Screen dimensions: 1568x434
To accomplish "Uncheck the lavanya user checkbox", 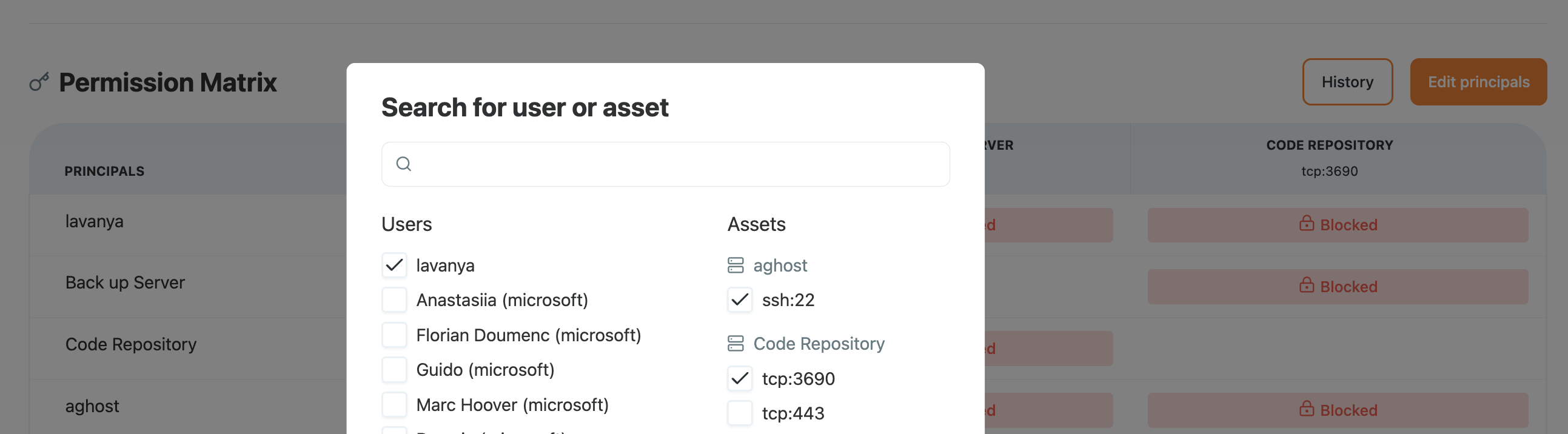I will click(x=395, y=265).
